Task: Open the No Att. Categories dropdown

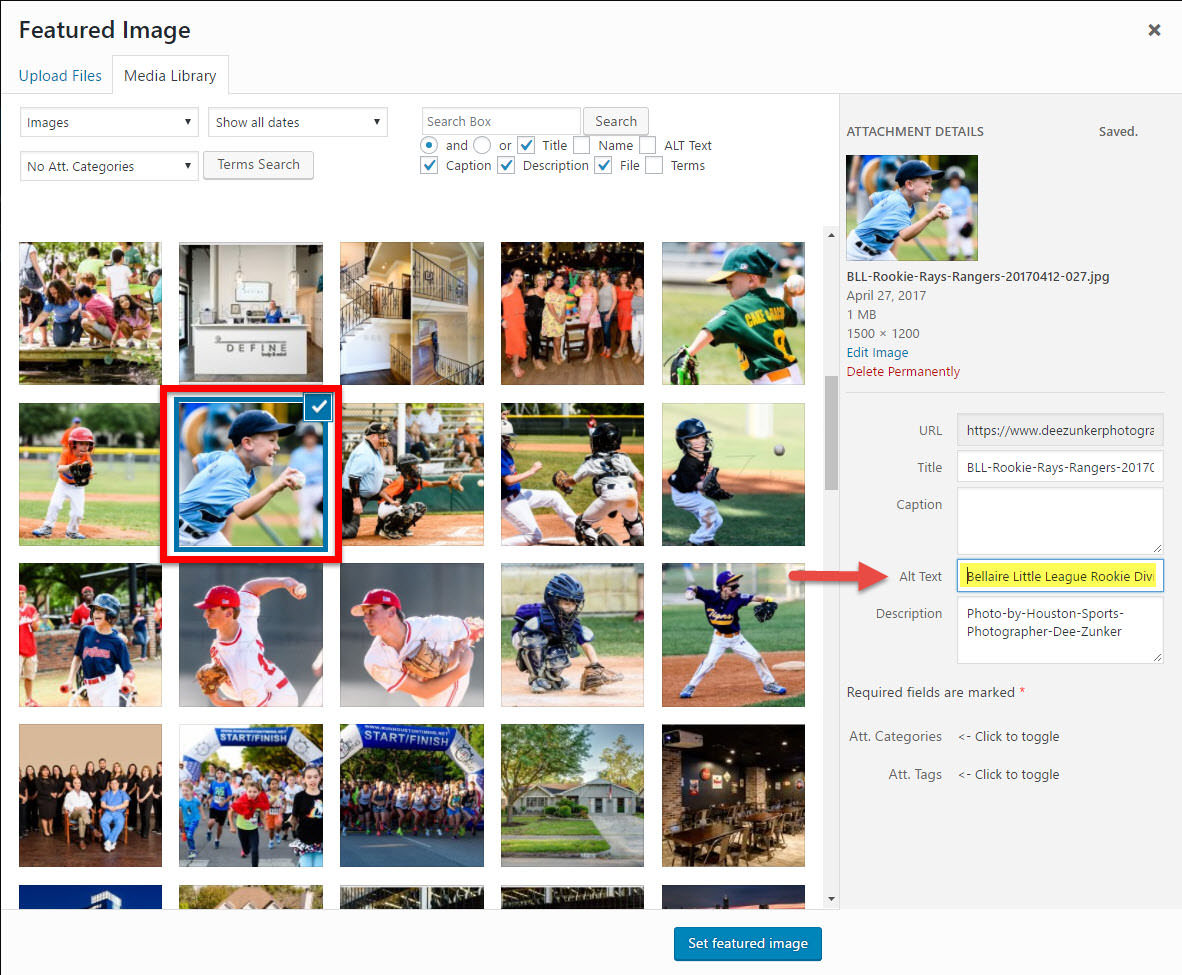Action: tap(109, 166)
